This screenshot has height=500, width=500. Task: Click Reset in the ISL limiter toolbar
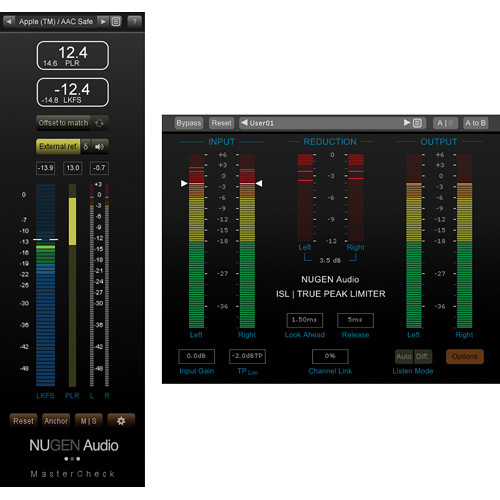221,123
